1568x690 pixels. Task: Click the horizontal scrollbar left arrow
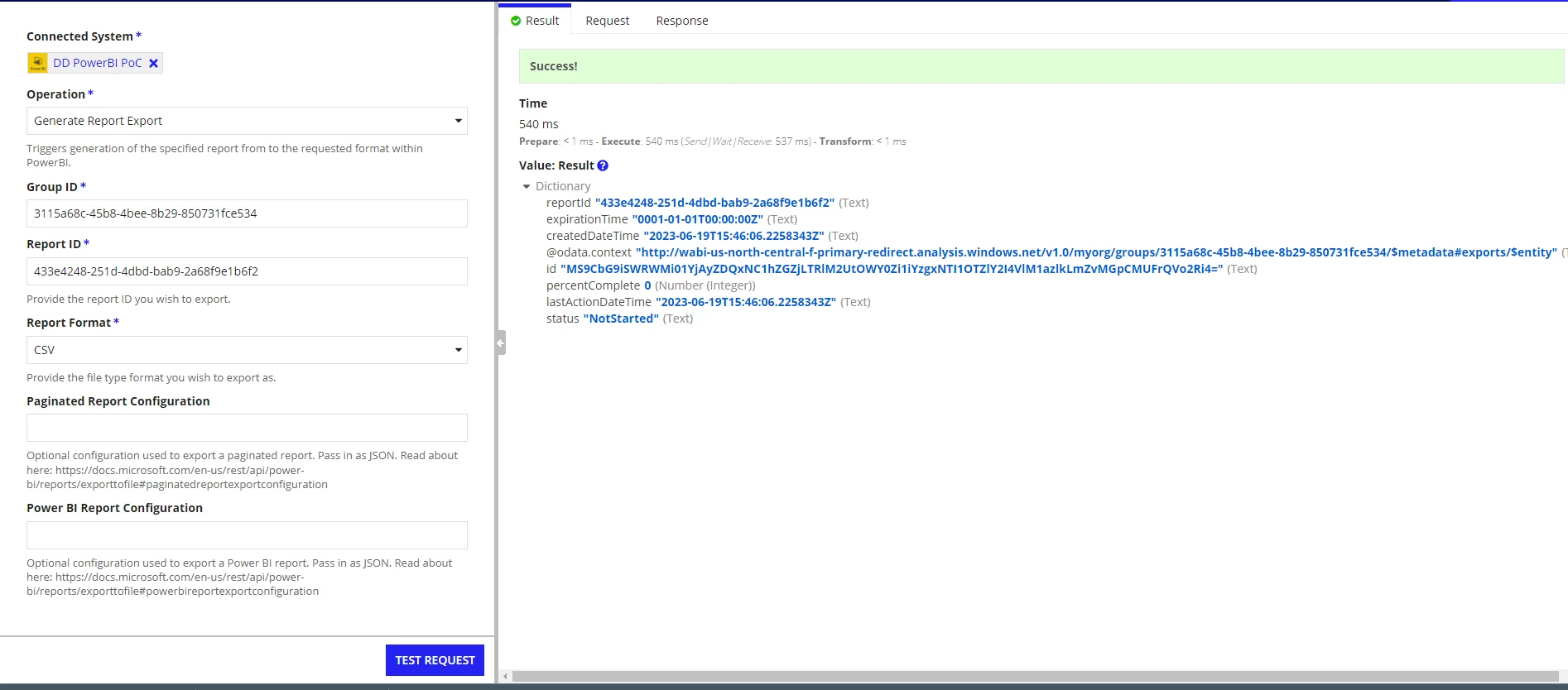pyautogui.click(x=505, y=677)
